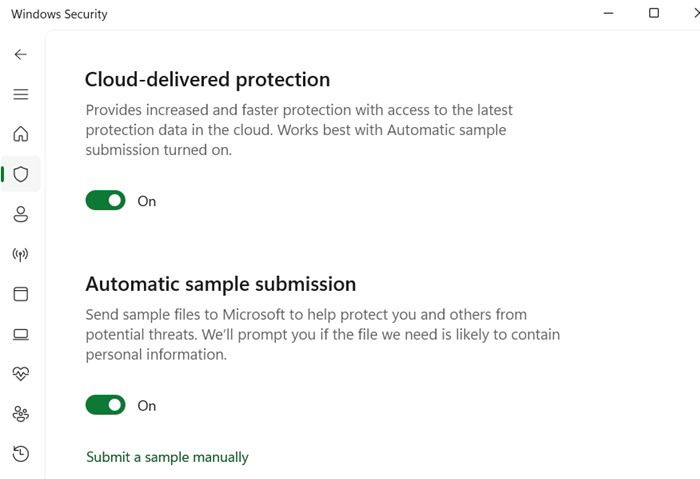Click the On label under Automatic sample submission
The width and height of the screenshot is (700, 479).
coord(147,406)
